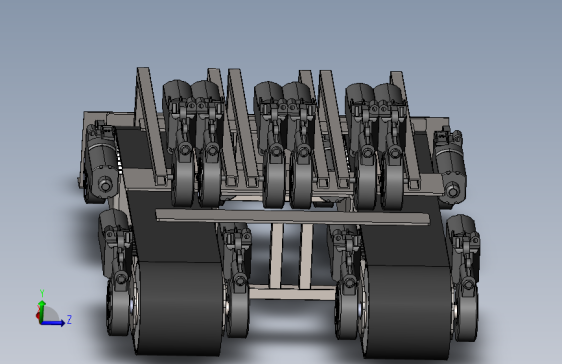Click the XYZ orientation triad

click(x=54, y=308)
